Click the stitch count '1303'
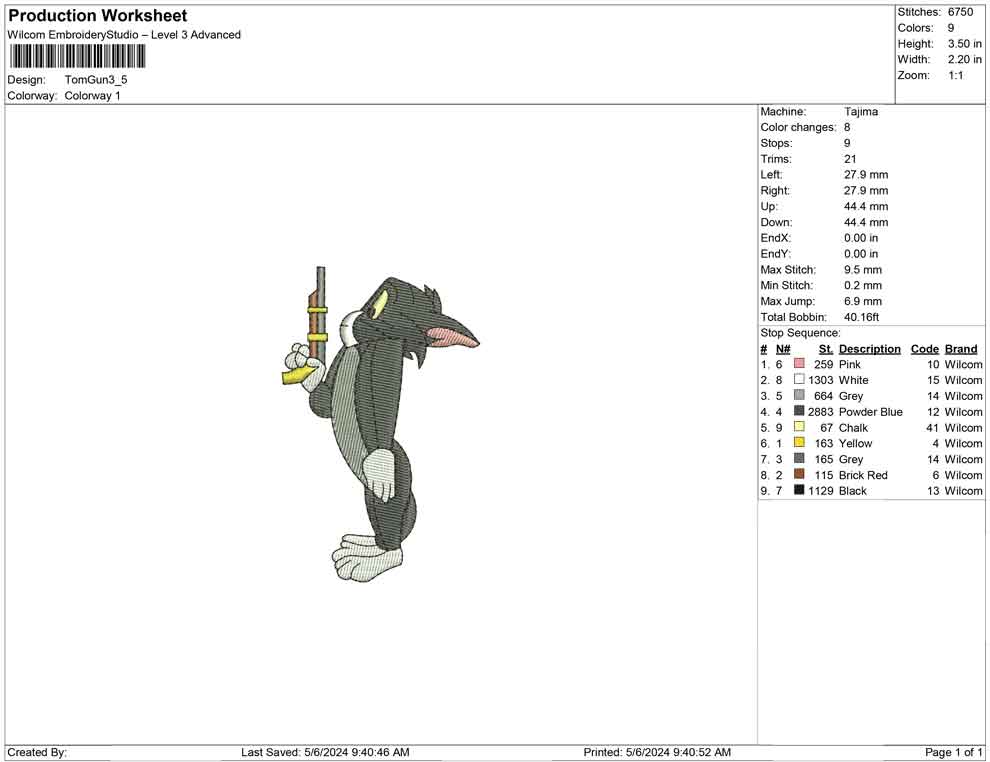This screenshot has height=762, width=990. pyautogui.click(x=820, y=380)
